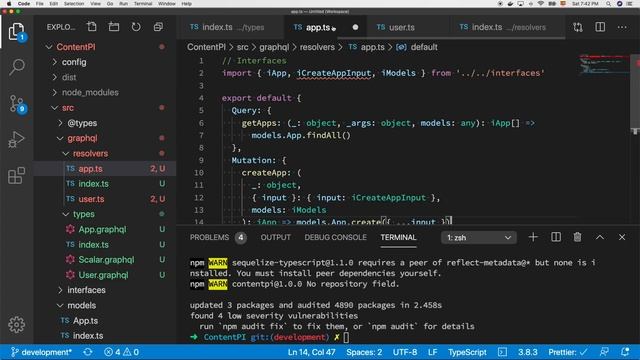Open macOS Spotlight search icon
Viewport: 640px width, 360px height.
(608, 4)
